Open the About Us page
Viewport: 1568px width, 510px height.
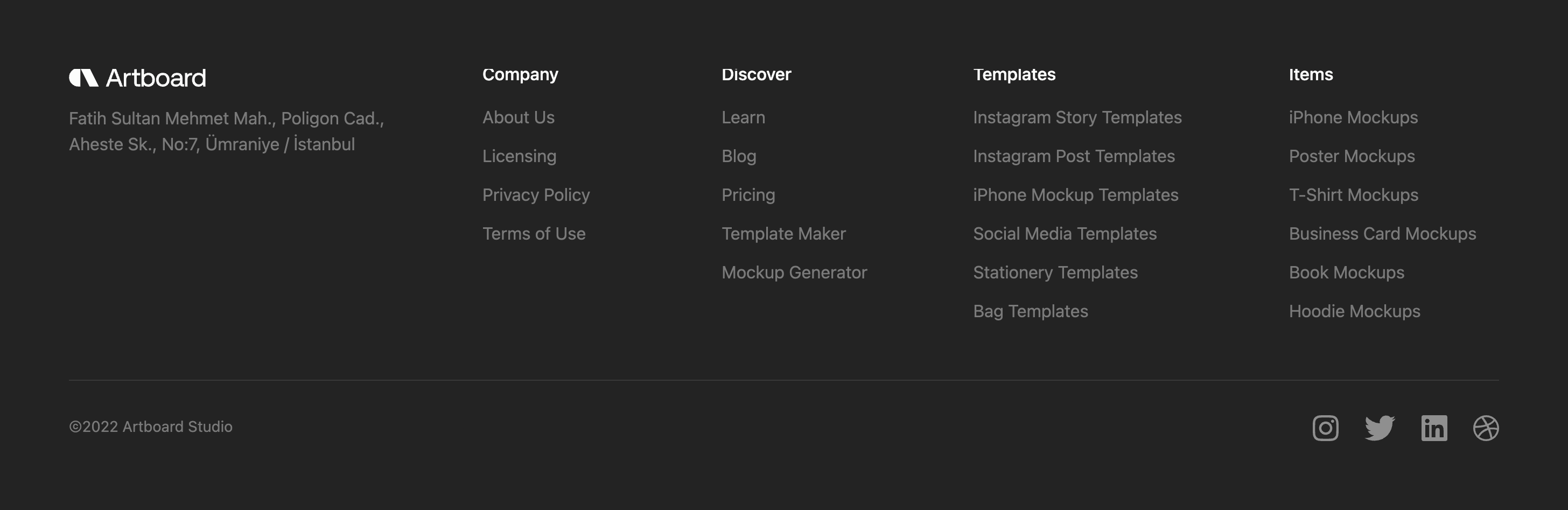click(x=518, y=117)
